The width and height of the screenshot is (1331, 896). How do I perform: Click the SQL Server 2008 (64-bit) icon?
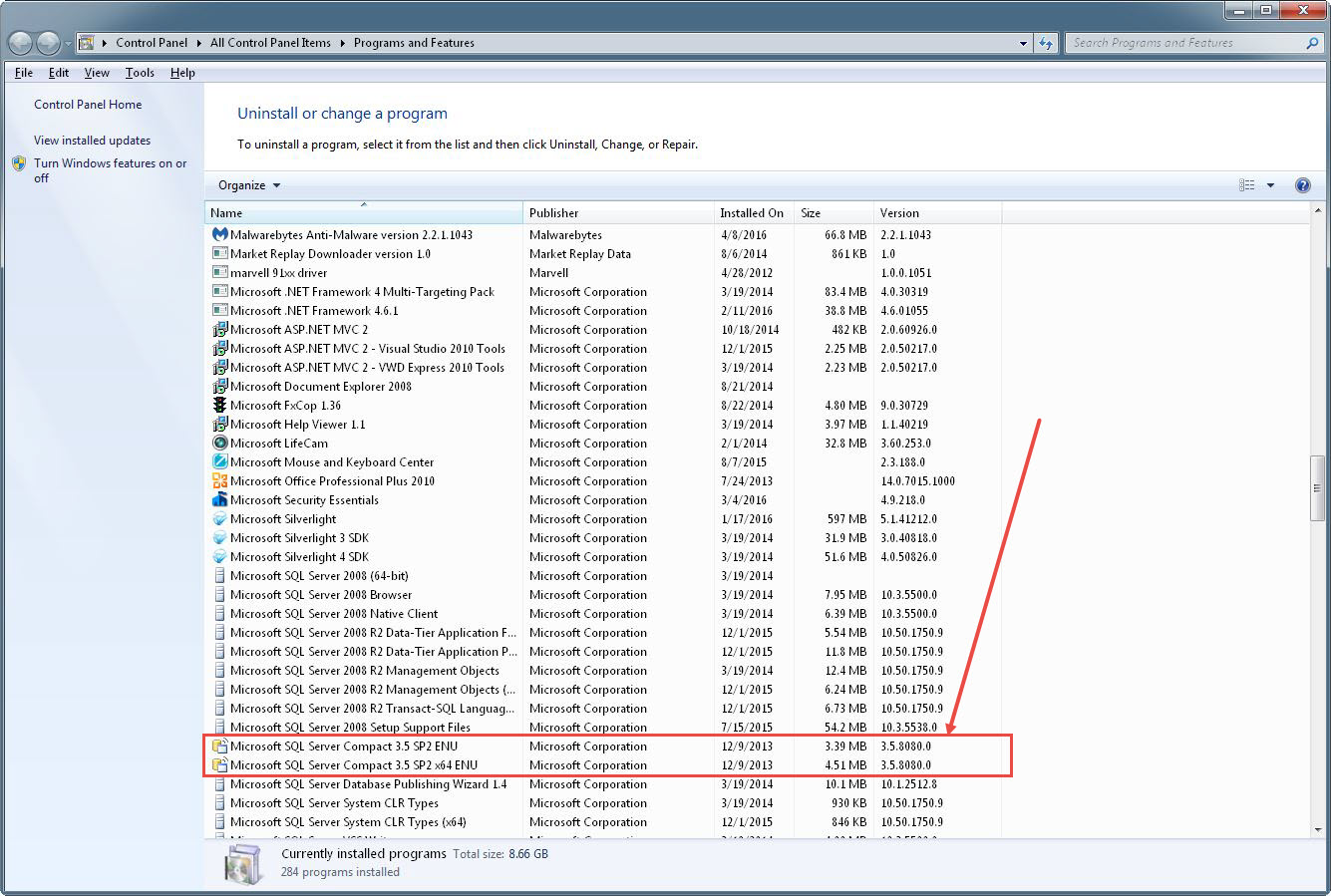(220, 575)
